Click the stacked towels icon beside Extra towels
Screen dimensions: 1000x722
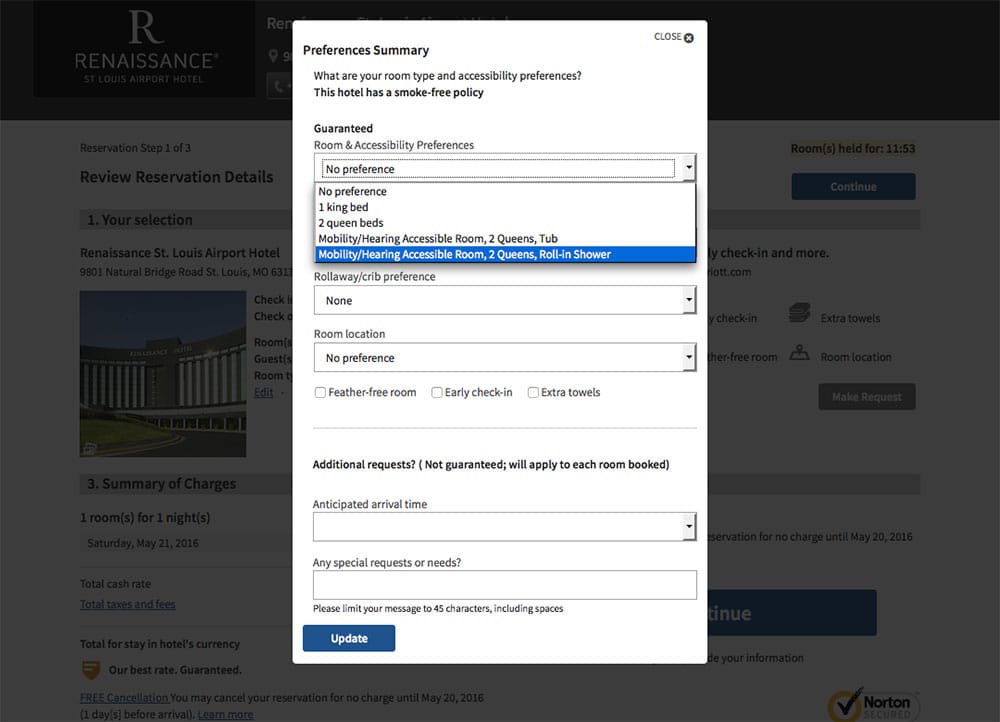pos(799,313)
